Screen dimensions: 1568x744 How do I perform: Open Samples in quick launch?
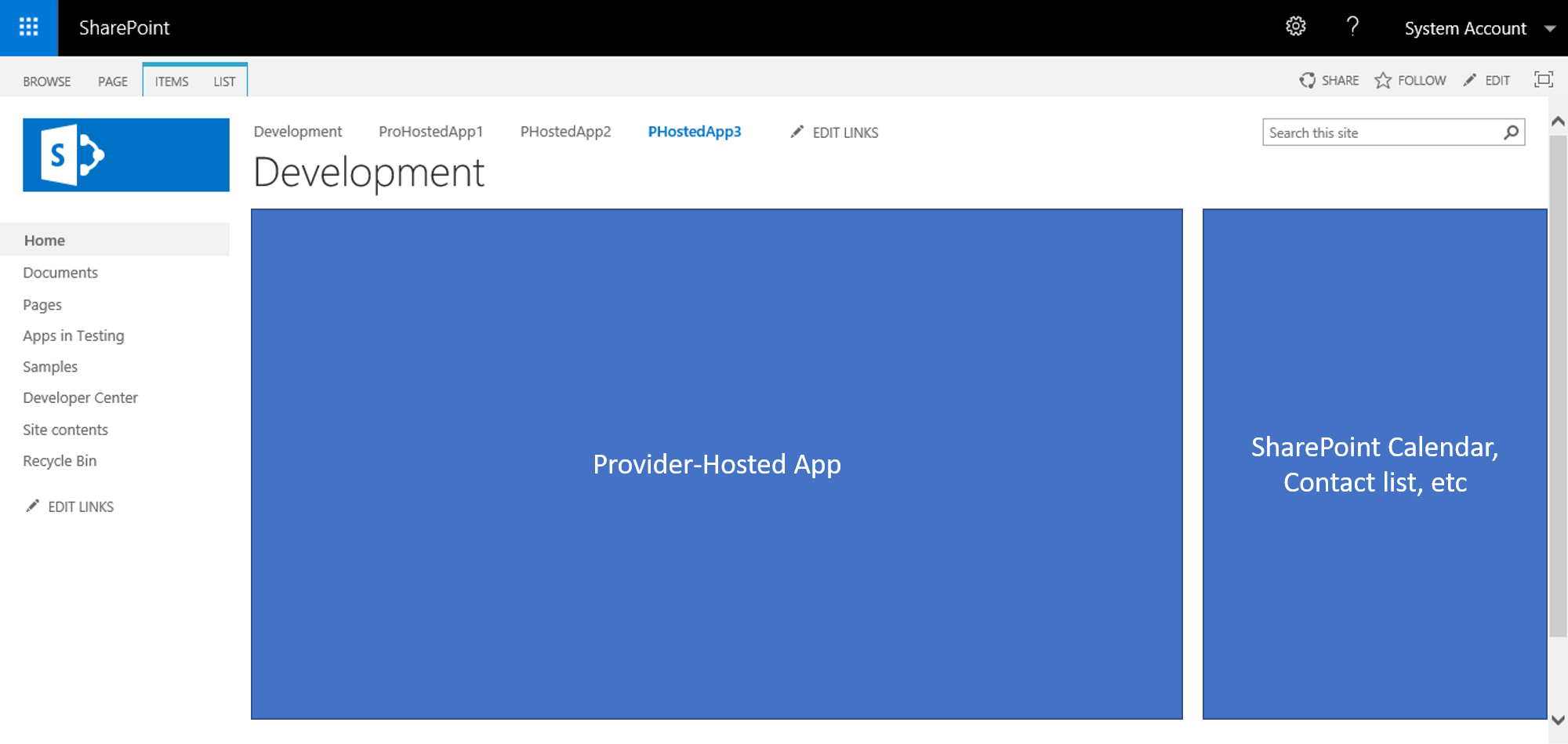coord(50,367)
